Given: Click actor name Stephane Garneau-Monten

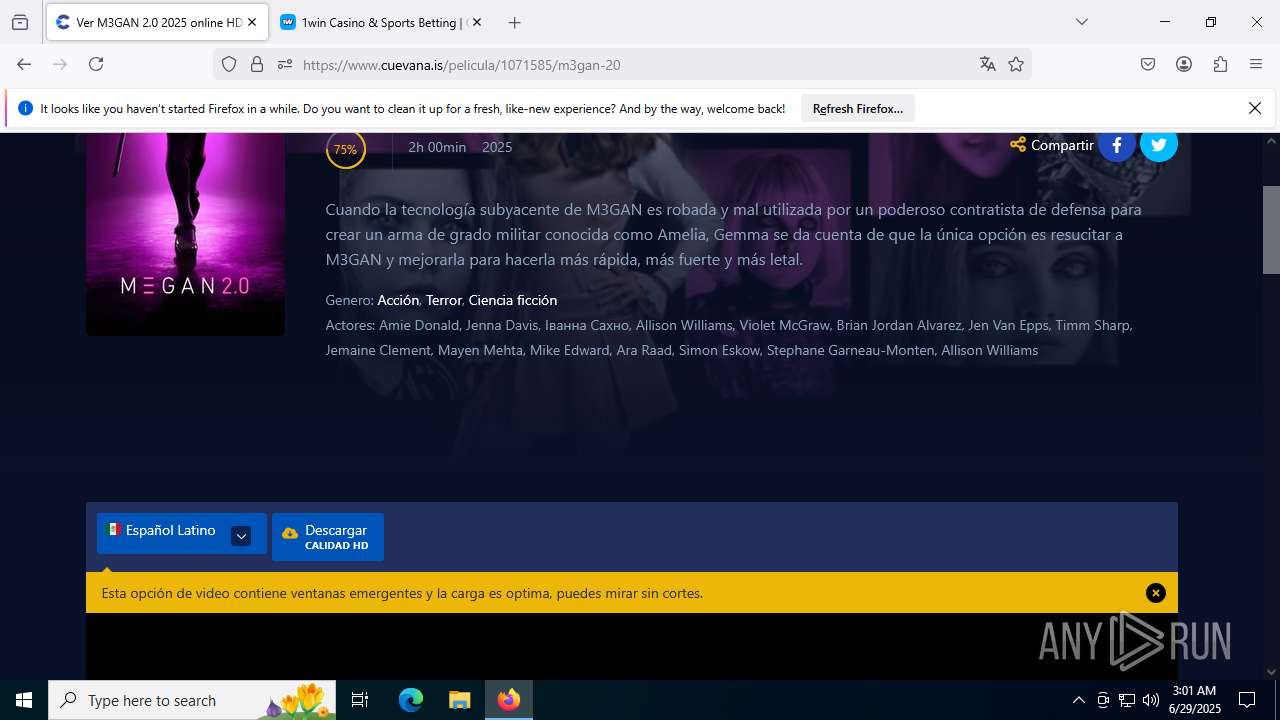Looking at the screenshot, I should tap(850, 350).
